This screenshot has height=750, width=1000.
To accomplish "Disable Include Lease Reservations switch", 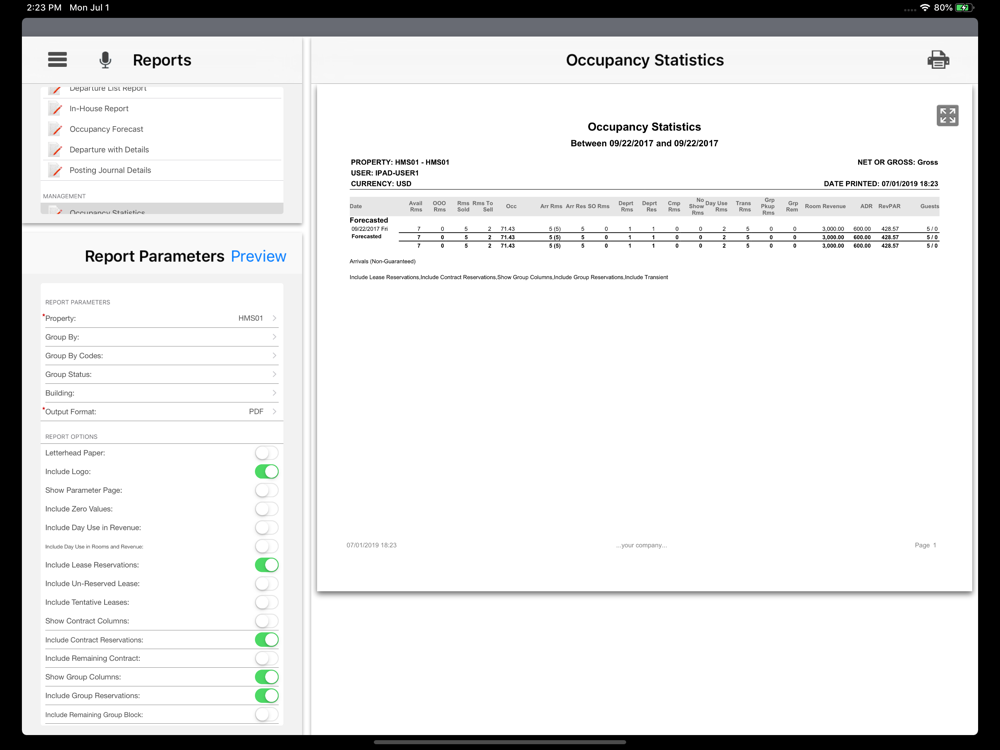I will 267,565.
